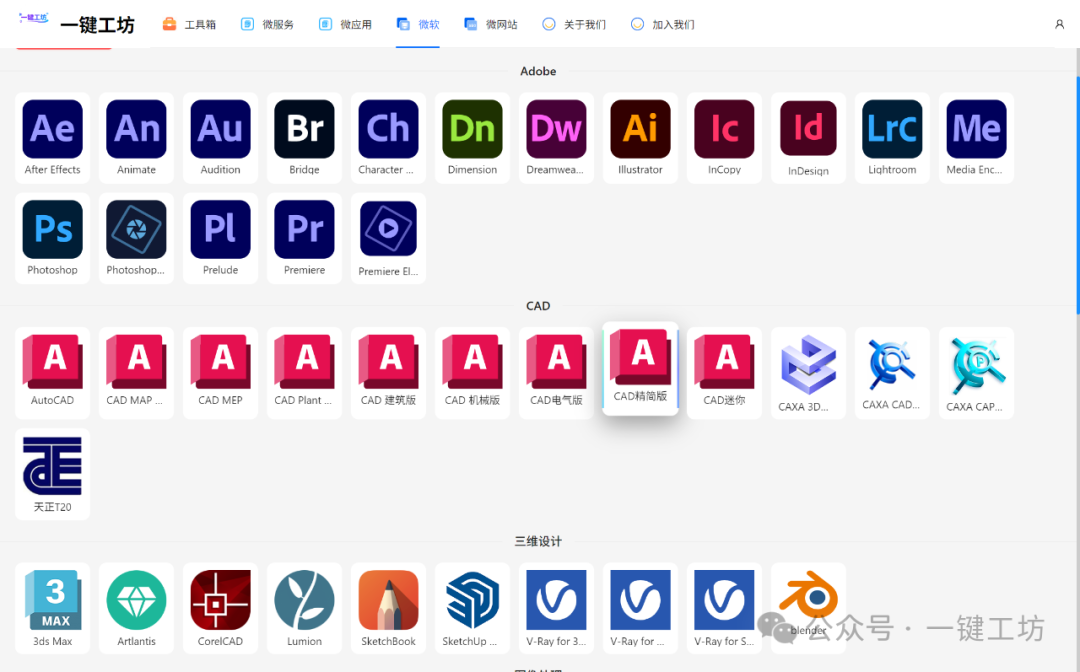Click the V-Ray for SketchUp icon
Viewport: 1080px width, 672px height.
(724, 608)
